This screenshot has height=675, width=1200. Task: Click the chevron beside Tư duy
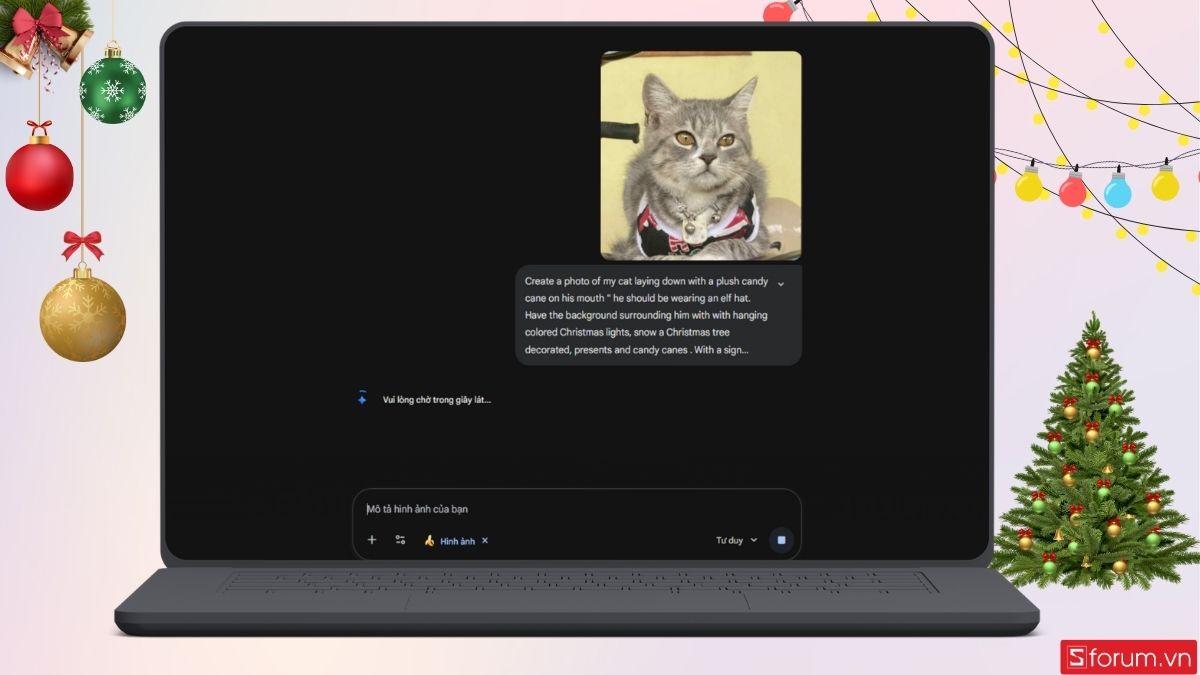tap(754, 540)
